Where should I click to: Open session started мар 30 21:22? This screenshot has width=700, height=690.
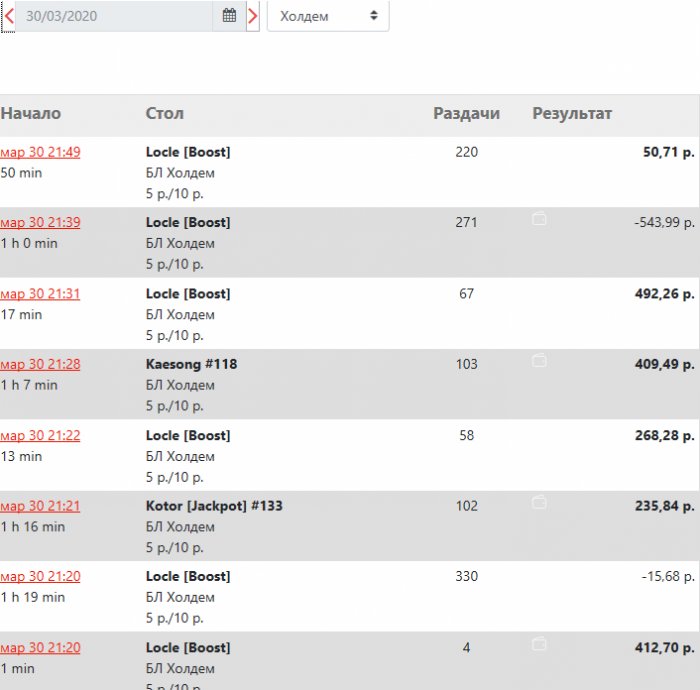[x=40, y=436]
